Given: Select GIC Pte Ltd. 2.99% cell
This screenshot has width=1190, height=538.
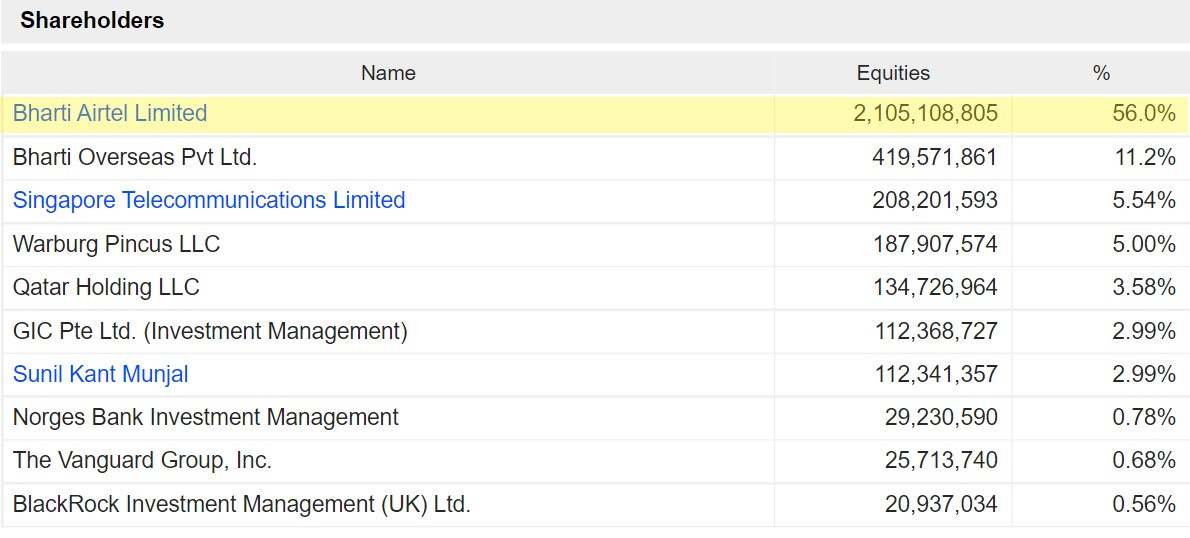Looking at the screenshot, I should [1144, 331].
